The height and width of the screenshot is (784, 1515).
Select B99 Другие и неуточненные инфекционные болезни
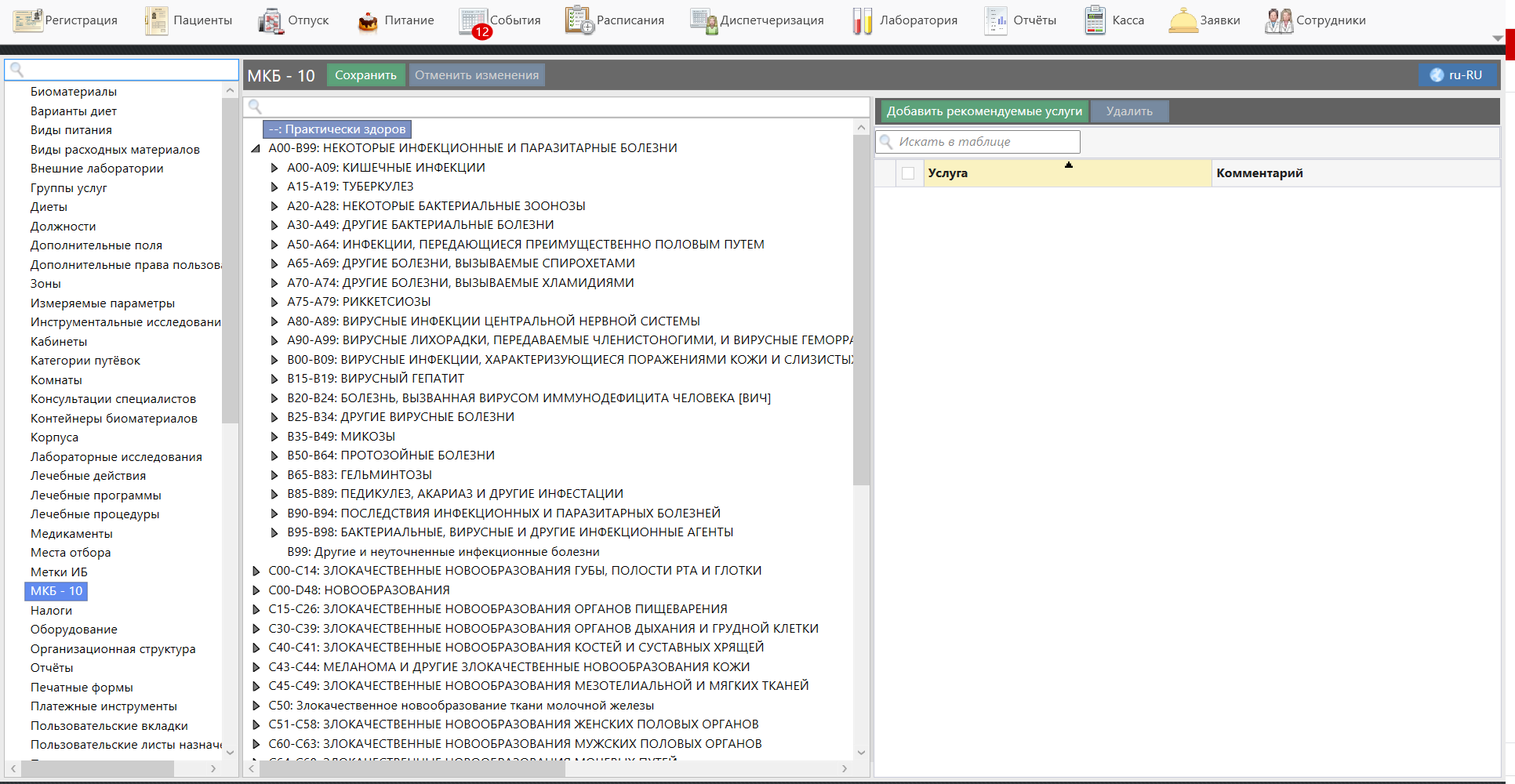pos(443,552)
